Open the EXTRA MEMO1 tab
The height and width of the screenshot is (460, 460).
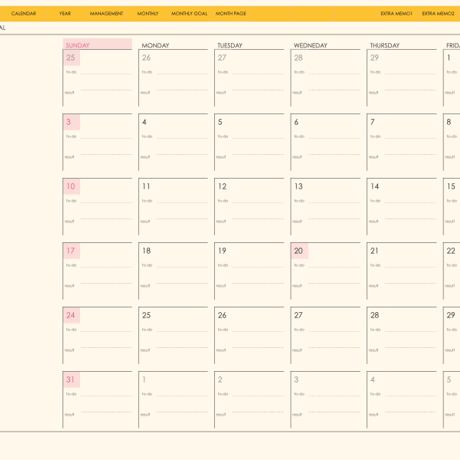pyautogui.click(x=396, y=14)
